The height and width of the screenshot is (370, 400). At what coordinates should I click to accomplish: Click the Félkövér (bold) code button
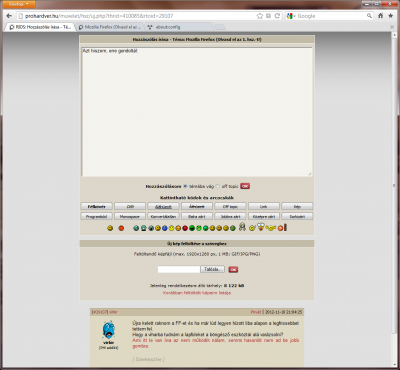click(x=97, y=207)
